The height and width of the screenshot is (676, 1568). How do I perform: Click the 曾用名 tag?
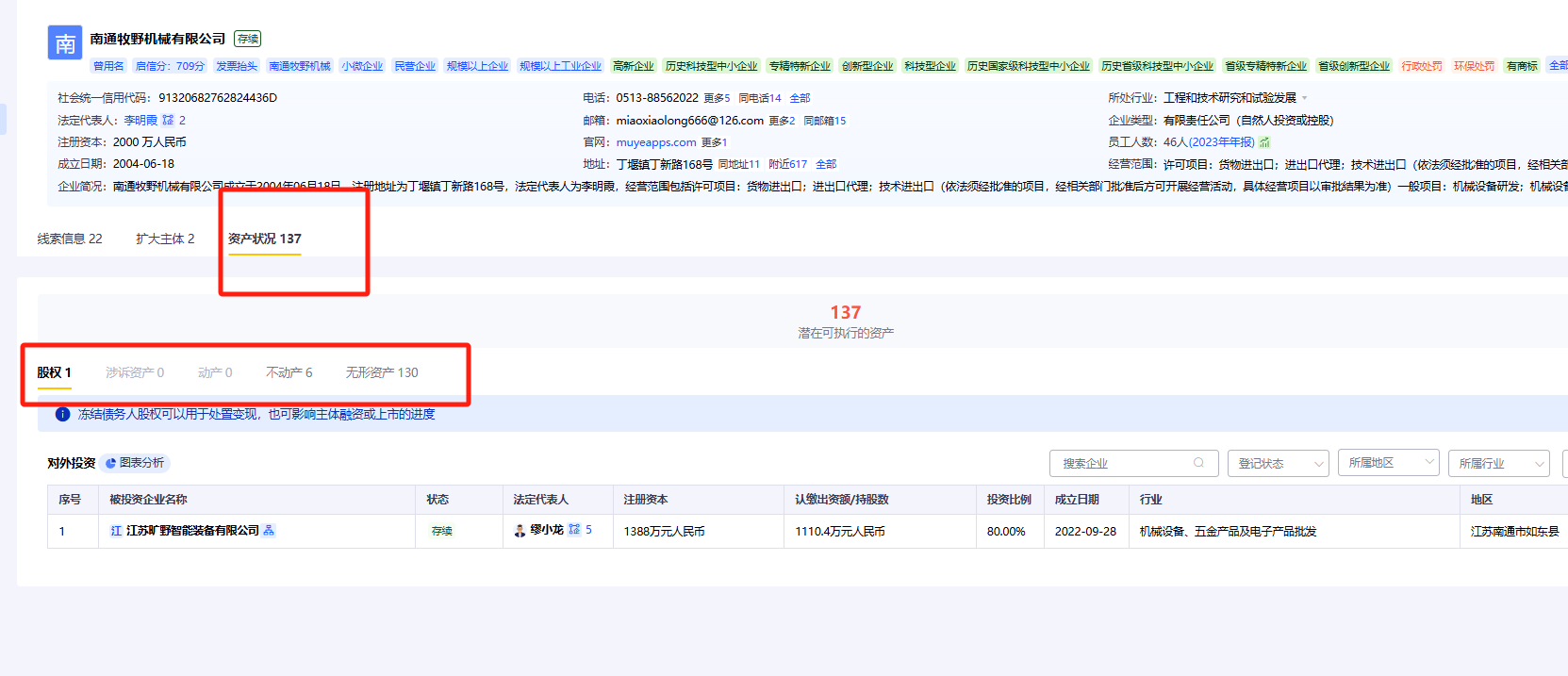click(108, 66)
